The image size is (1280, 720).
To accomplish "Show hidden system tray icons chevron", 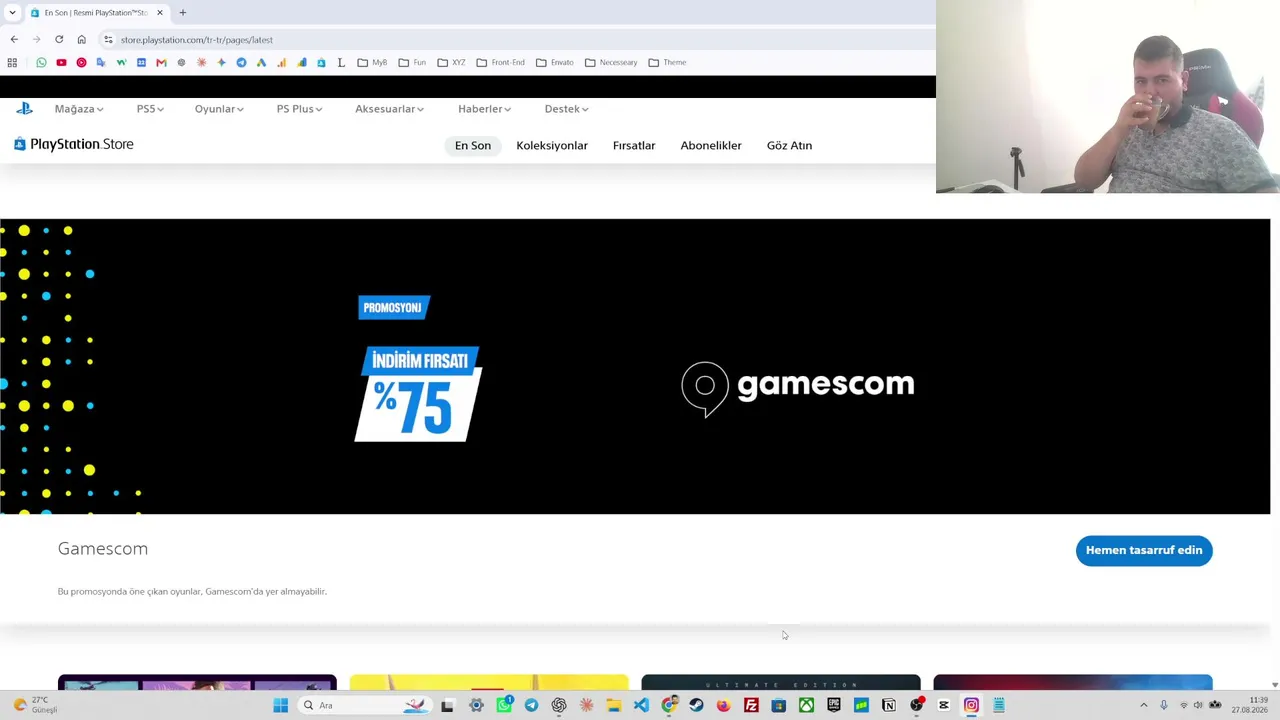I will [1144, 706].
